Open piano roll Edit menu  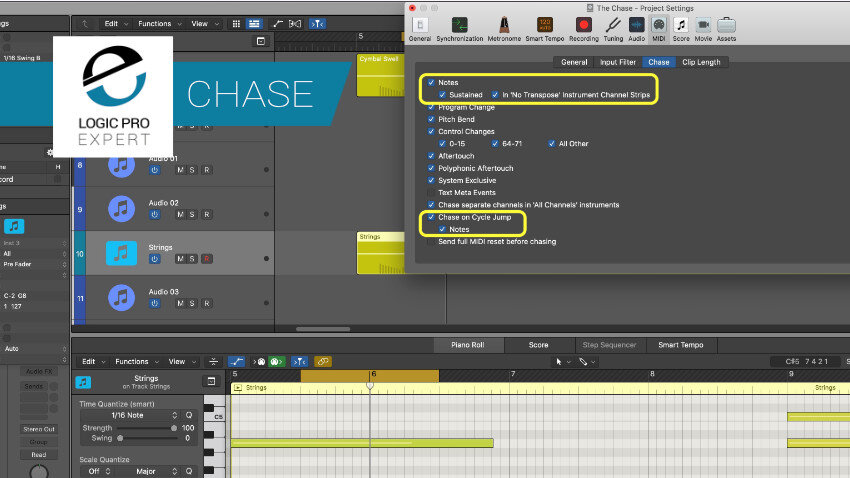[x=93, y=361]
